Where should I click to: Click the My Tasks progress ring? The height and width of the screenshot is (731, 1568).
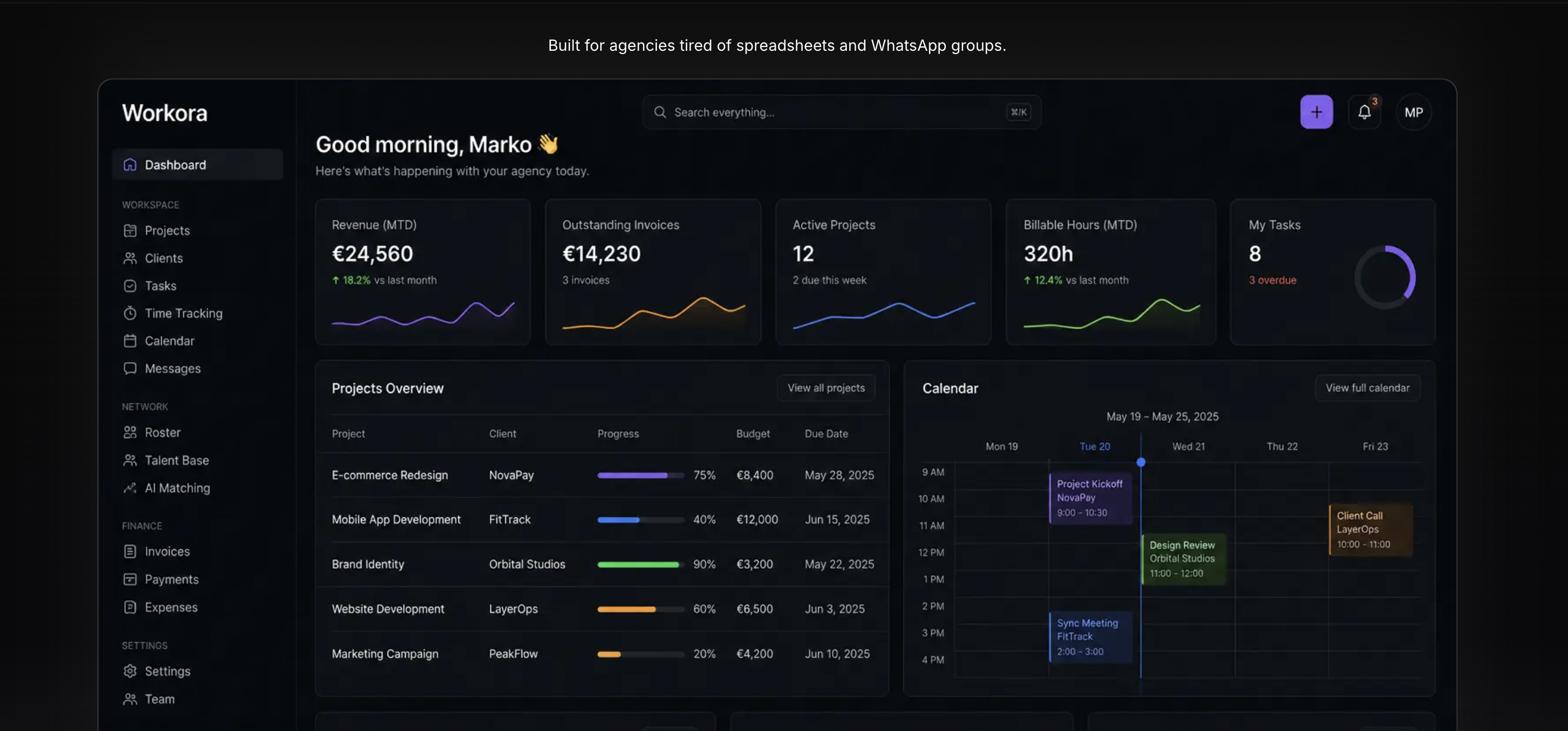1384,277
